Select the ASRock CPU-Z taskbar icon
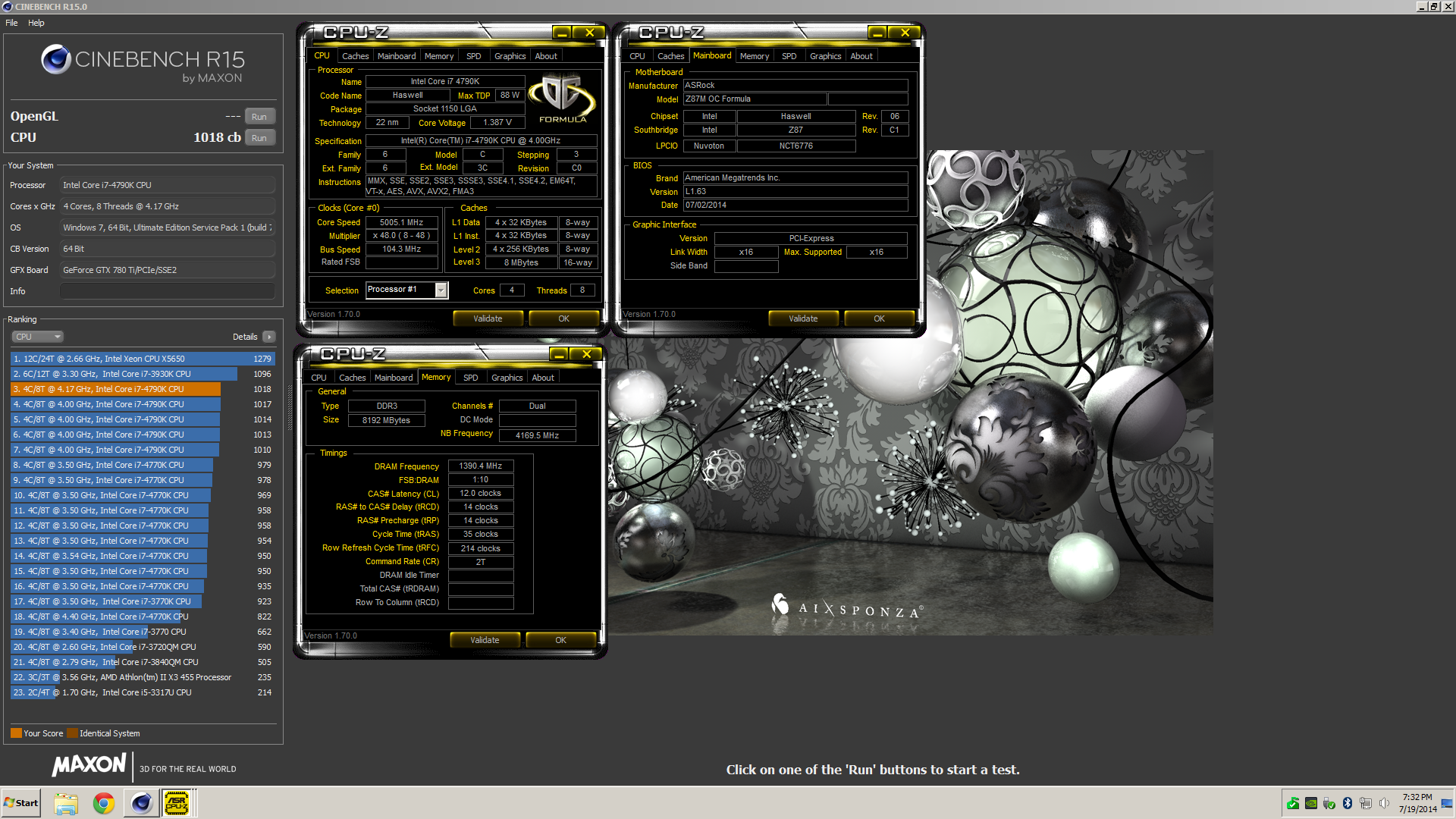This screenshot has width=1456, height=819. pyautogui.click(x=177, y=803)
